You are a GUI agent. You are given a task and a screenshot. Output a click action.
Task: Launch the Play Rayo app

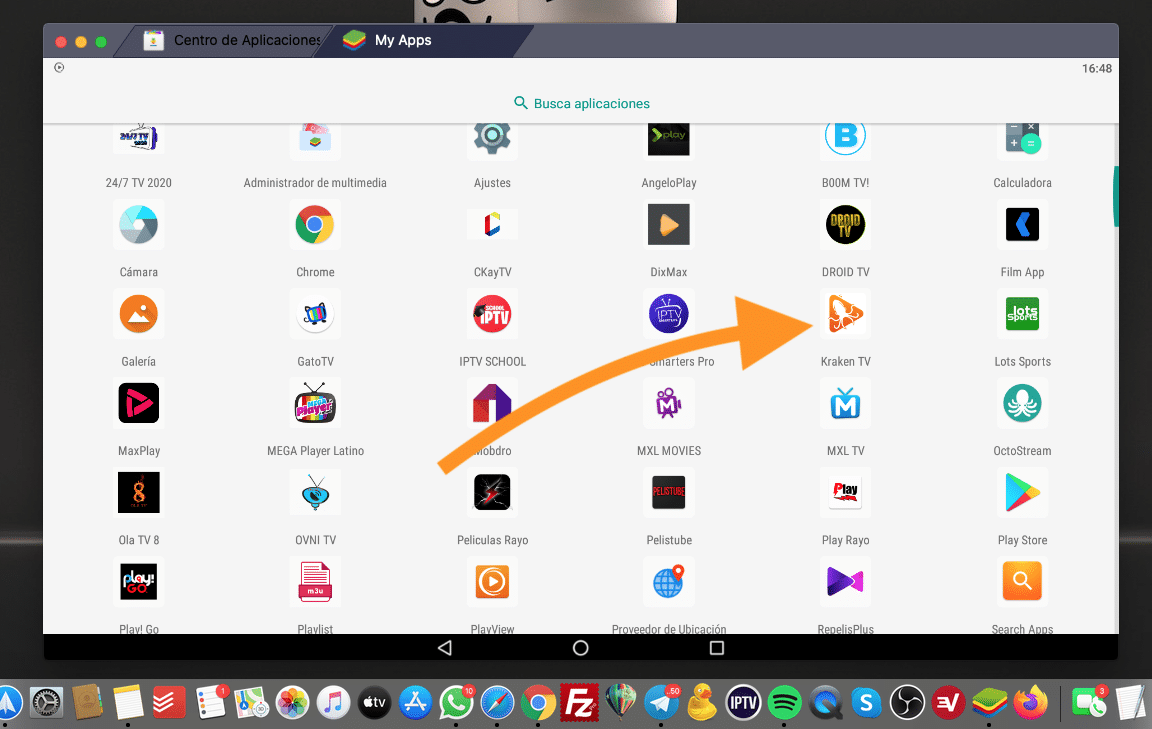[x=846, y=492]
